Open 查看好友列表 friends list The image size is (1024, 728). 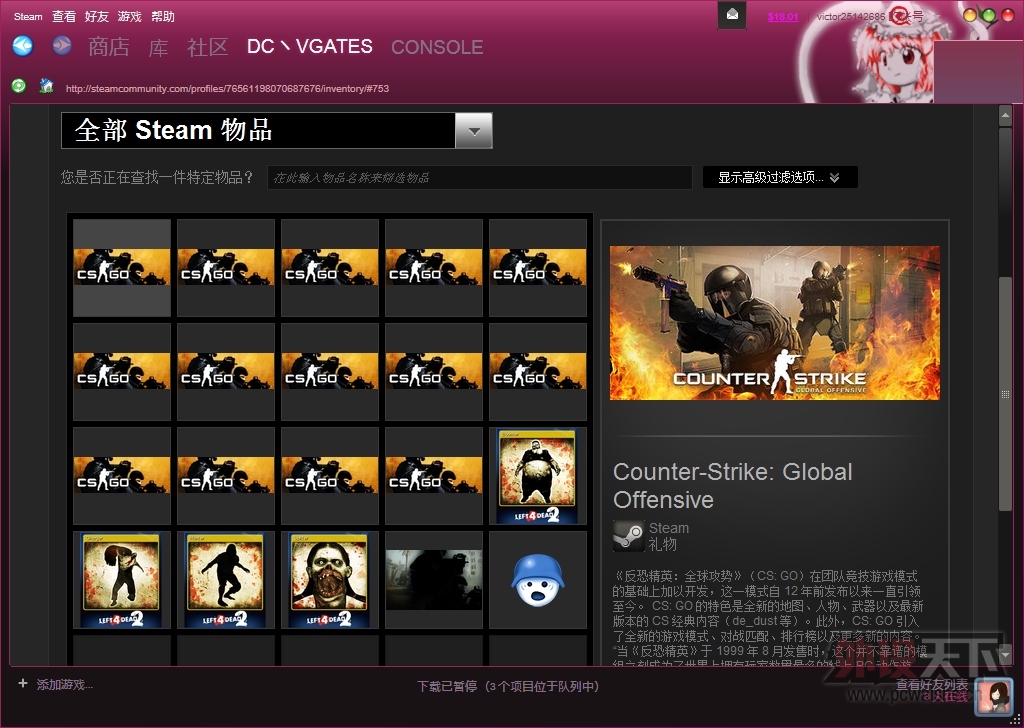932,684
